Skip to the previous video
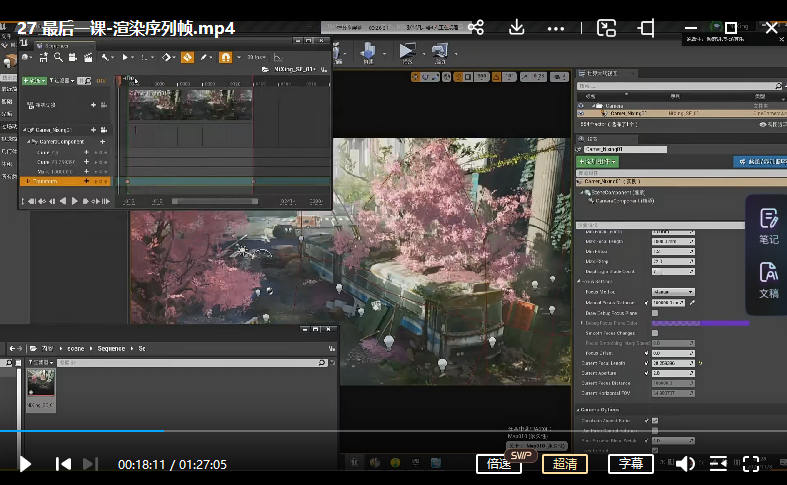Screen dimensions: 787x485 [x=63, y=464]
